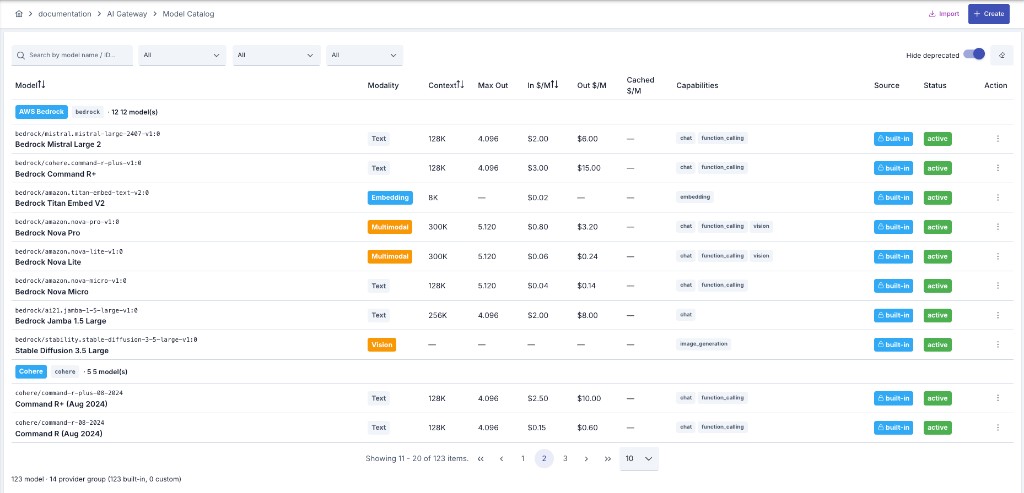Open the second All filter dropdown
Image resolution: width=1024 pixels, height=493 pixels.
[277, 56]
